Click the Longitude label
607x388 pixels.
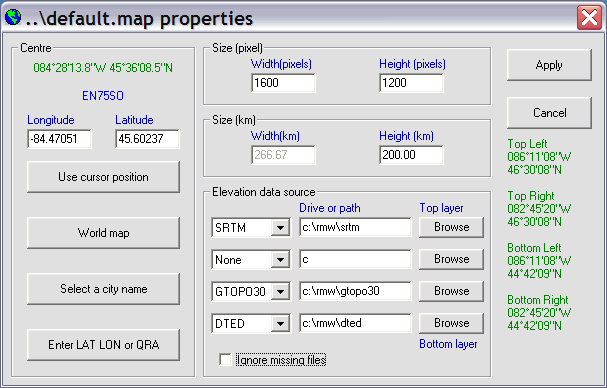[51, 120]
